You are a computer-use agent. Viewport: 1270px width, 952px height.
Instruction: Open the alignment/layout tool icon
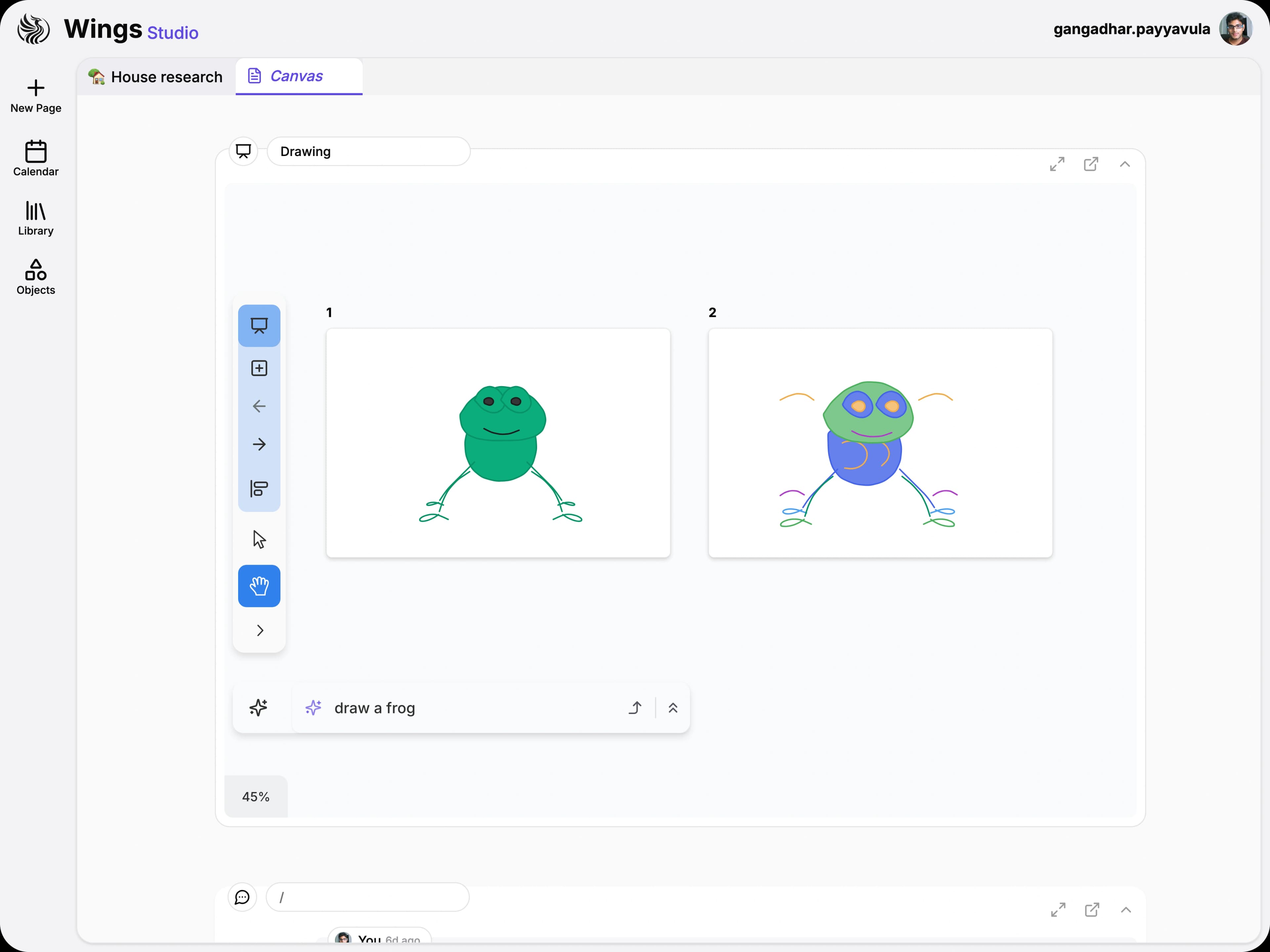259,489
